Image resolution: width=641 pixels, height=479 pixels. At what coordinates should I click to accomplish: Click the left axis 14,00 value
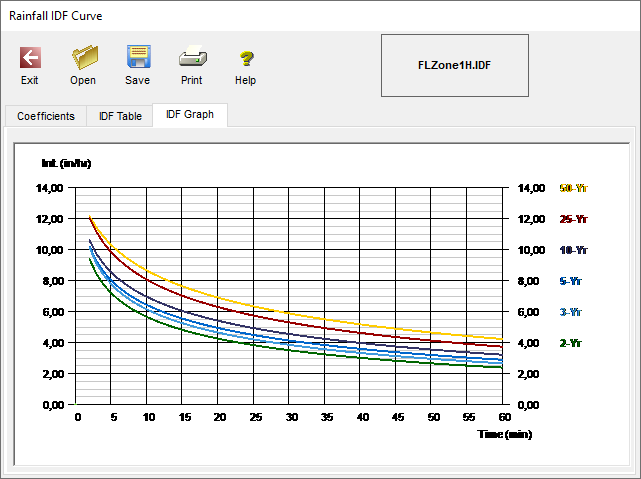point(49,188)
